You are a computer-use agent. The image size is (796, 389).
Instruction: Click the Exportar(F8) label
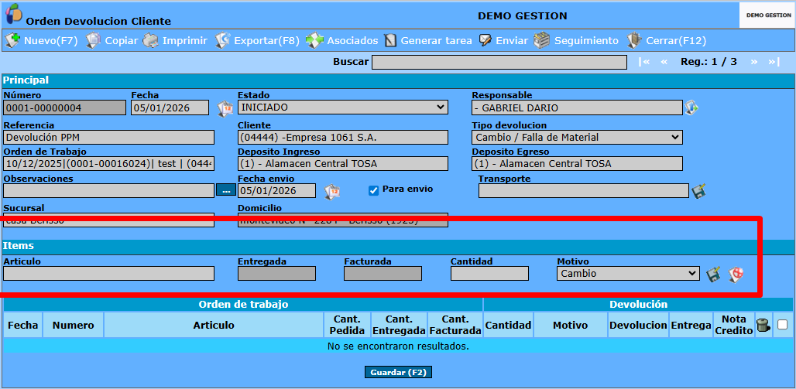coord(267,41)
